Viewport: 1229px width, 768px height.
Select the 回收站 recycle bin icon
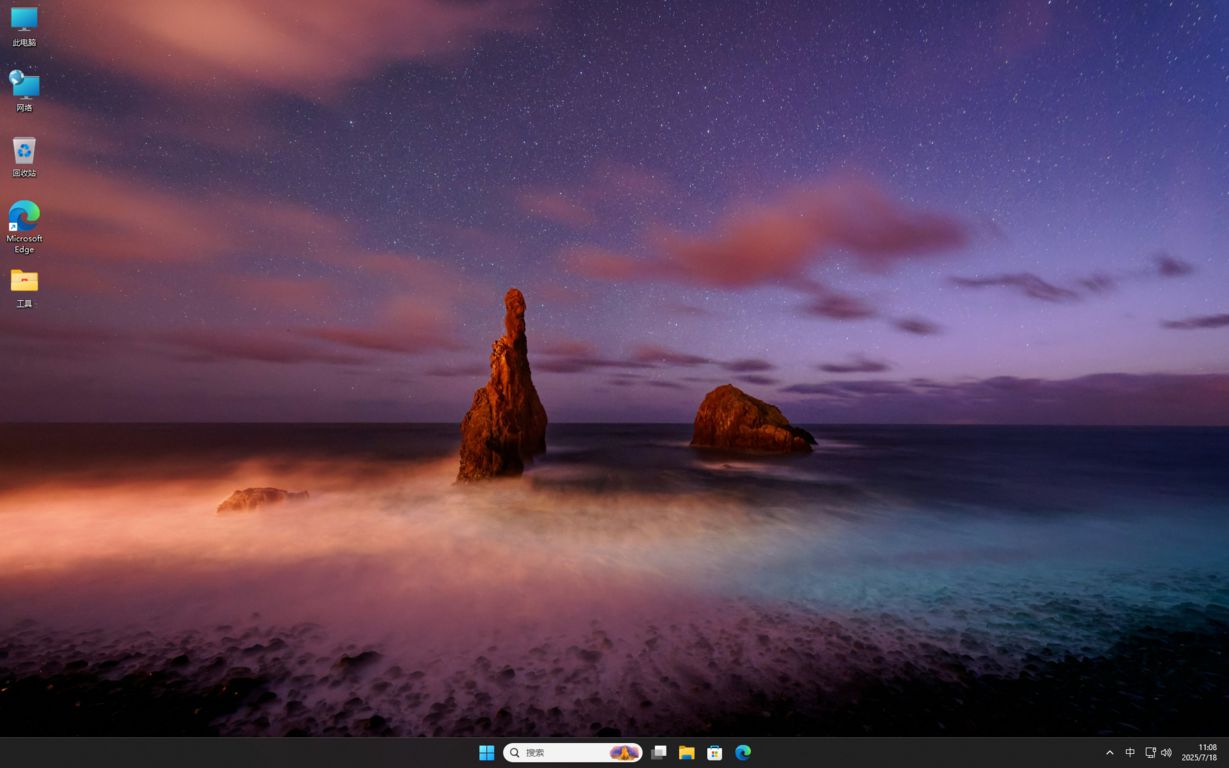coord(24,155)
